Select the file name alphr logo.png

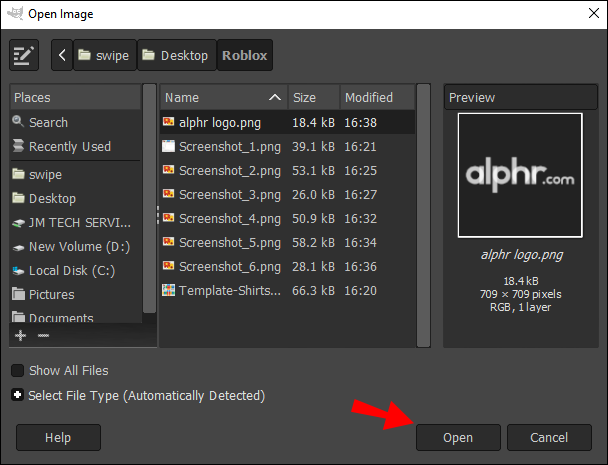point(220,123)
